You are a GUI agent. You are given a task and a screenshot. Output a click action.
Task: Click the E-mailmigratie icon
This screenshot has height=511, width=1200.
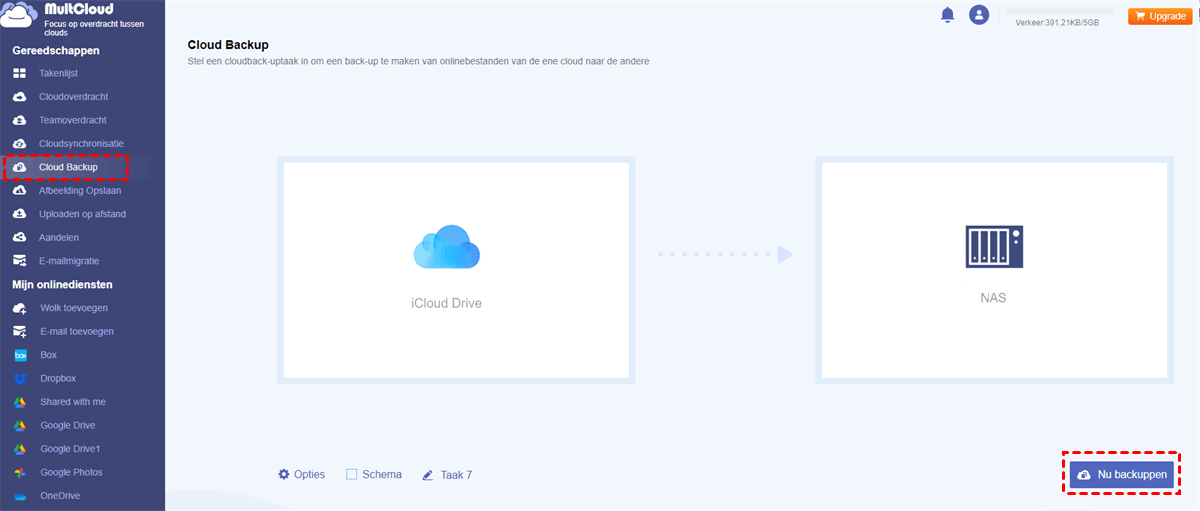coord(20,261)
